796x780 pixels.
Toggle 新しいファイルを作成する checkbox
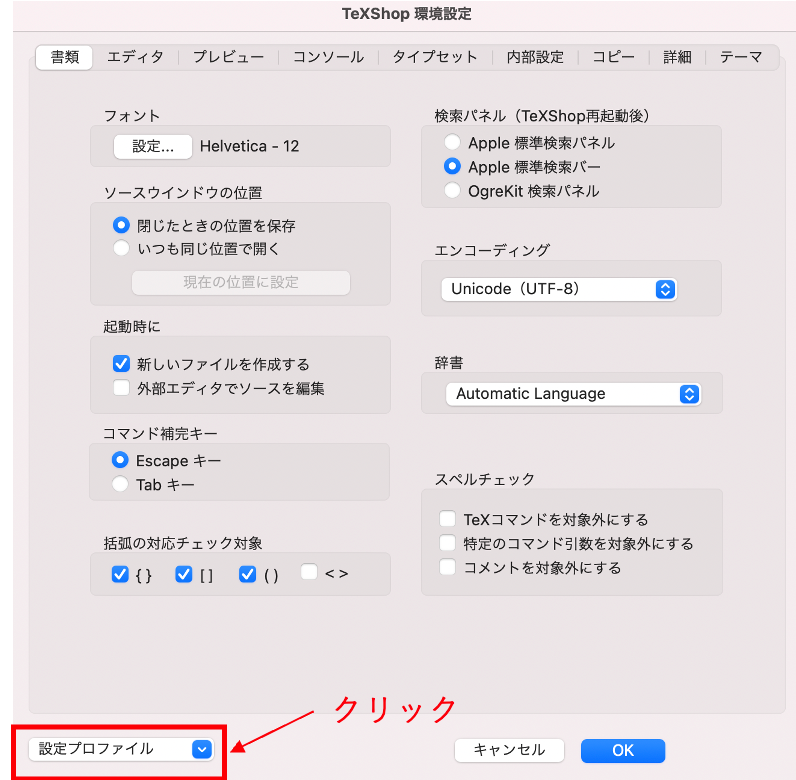tap(121, 364)
